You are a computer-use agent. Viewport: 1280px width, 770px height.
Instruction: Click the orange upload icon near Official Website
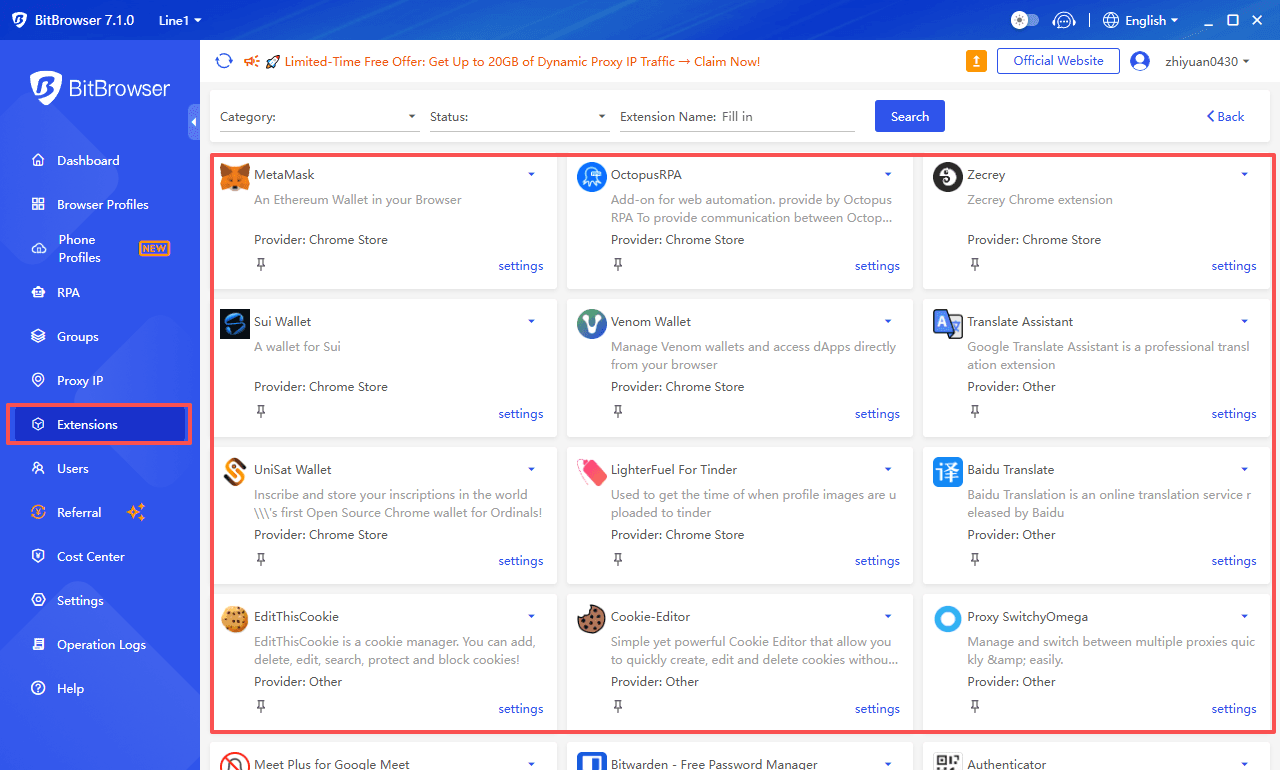point(976,61)
